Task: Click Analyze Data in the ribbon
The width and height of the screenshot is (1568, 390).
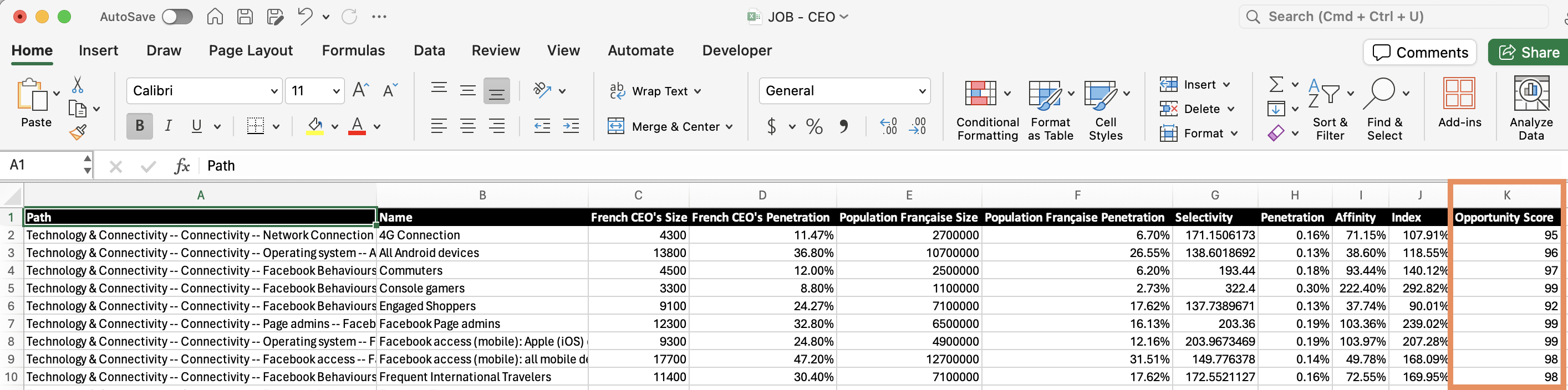Action: [1531, 109]
